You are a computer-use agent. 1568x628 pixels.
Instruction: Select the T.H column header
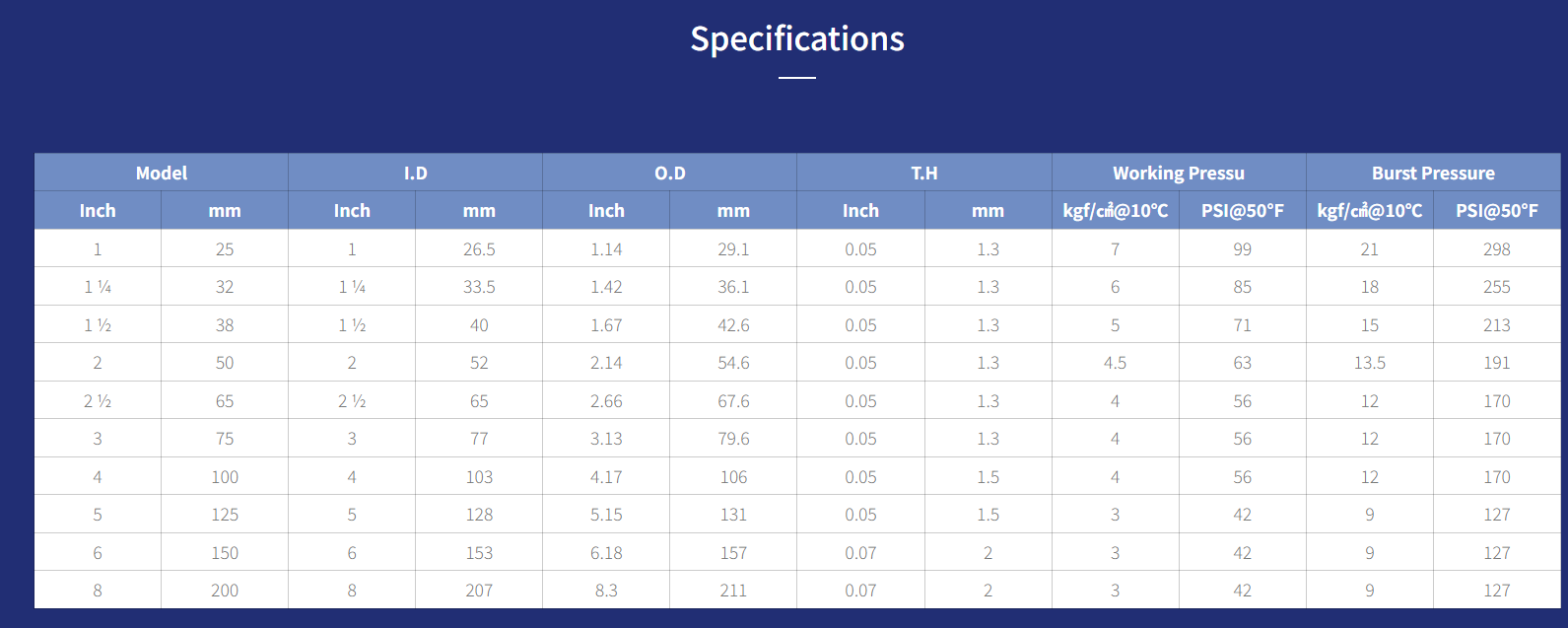click(x=924, y=173)
